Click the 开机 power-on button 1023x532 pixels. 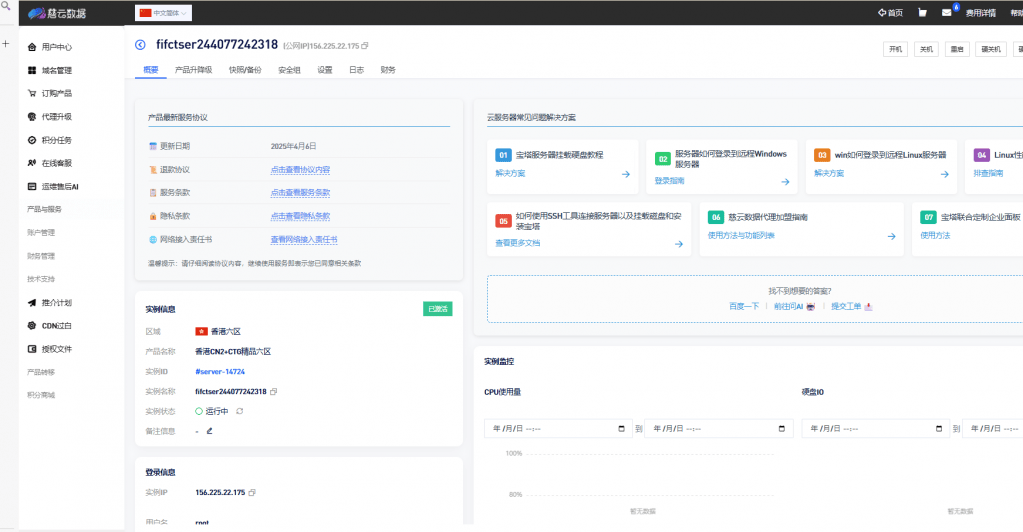point(895,49)
